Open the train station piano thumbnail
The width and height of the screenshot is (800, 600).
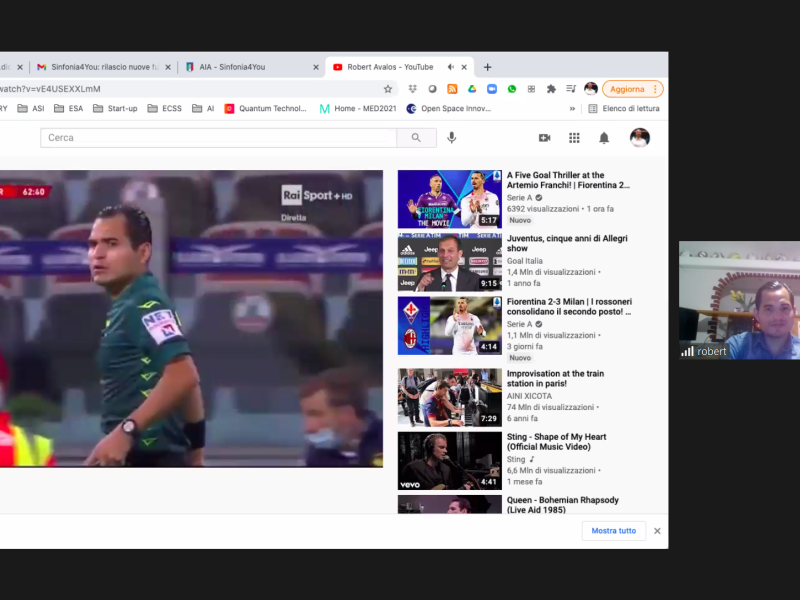click(x=449, y=397)
